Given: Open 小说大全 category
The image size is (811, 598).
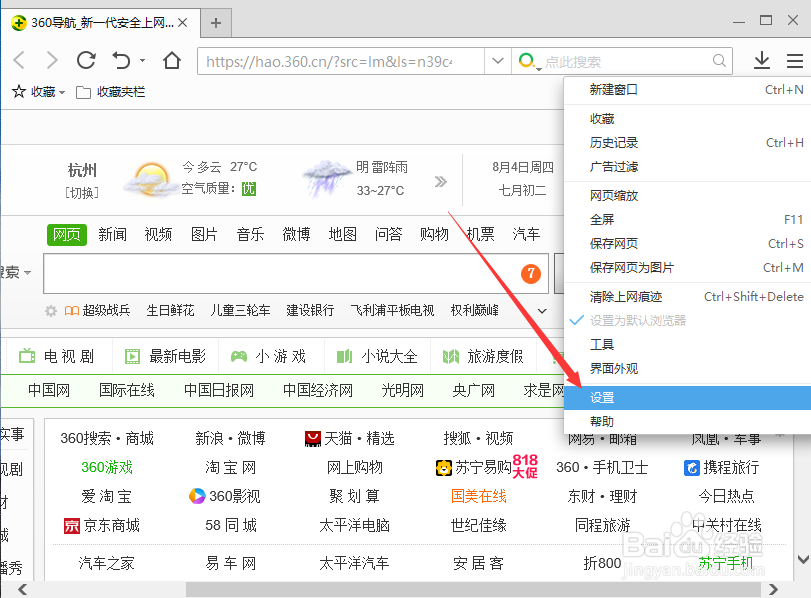Looking at the screenshot, I should 377,356.
